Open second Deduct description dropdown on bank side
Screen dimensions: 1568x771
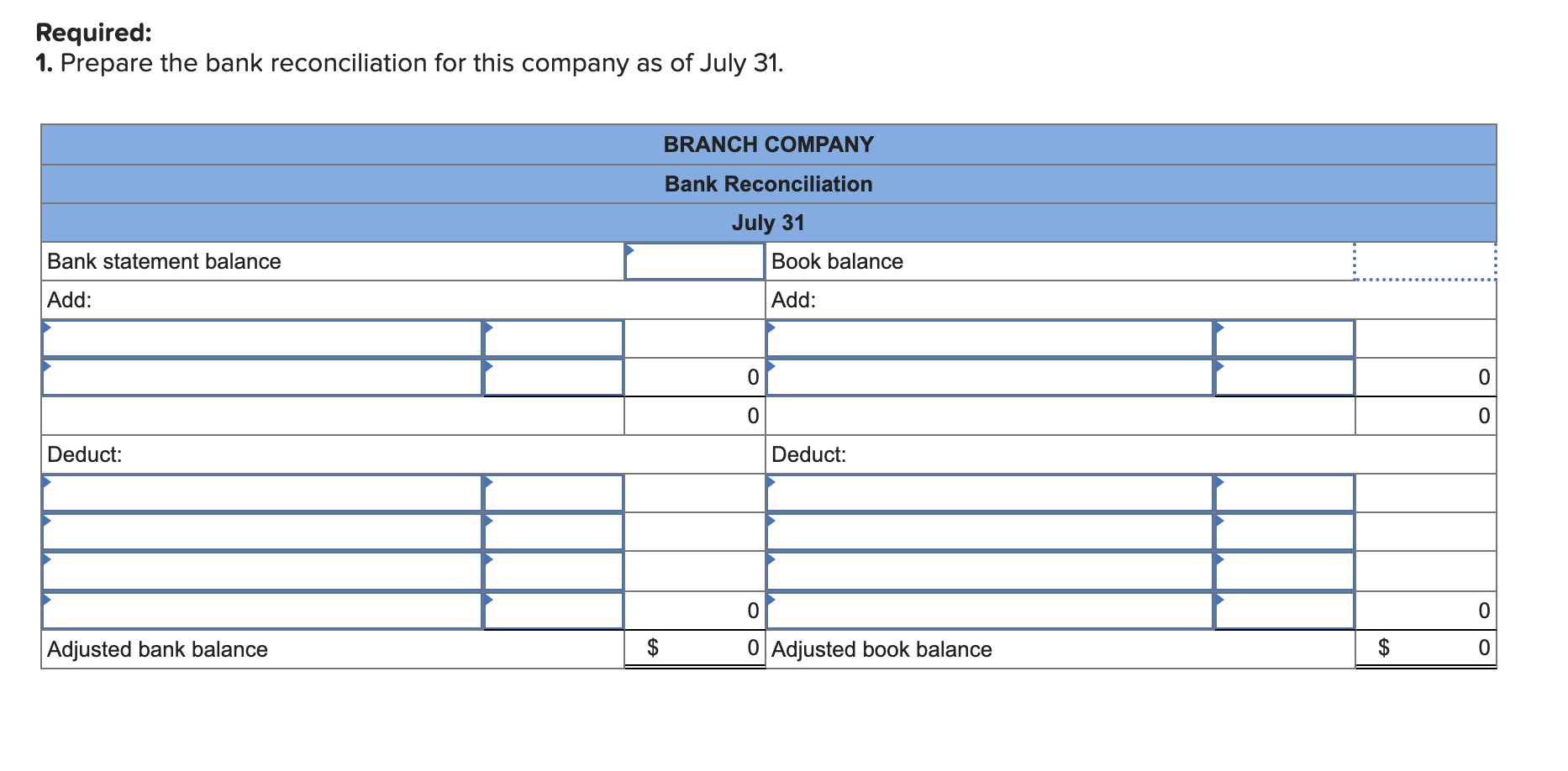[262, 532]
